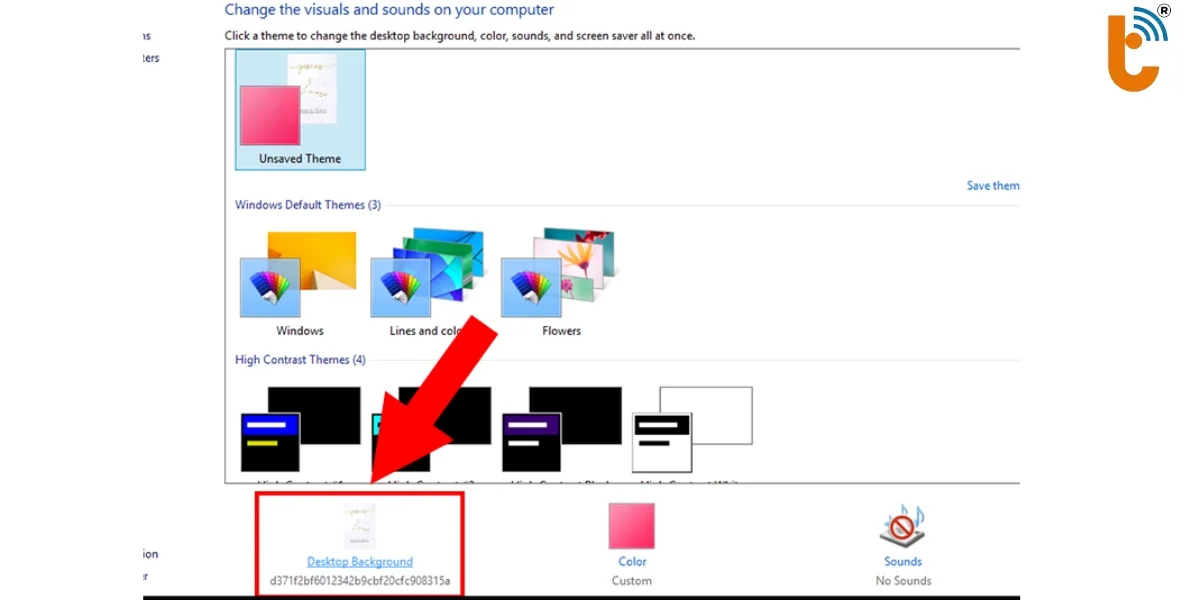Click the Desktop Background wallpaper icon
The width and height of the screenshot is (1200, 600).
coord(359,526)
